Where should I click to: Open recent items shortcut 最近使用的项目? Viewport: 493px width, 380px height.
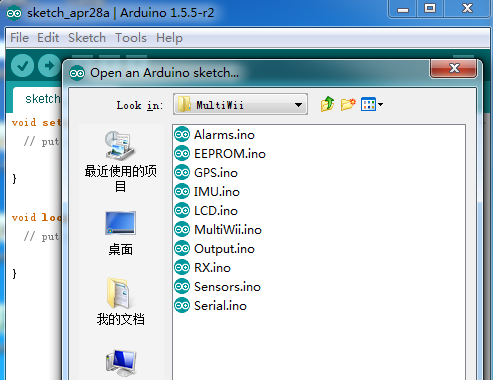coord(120,162)
